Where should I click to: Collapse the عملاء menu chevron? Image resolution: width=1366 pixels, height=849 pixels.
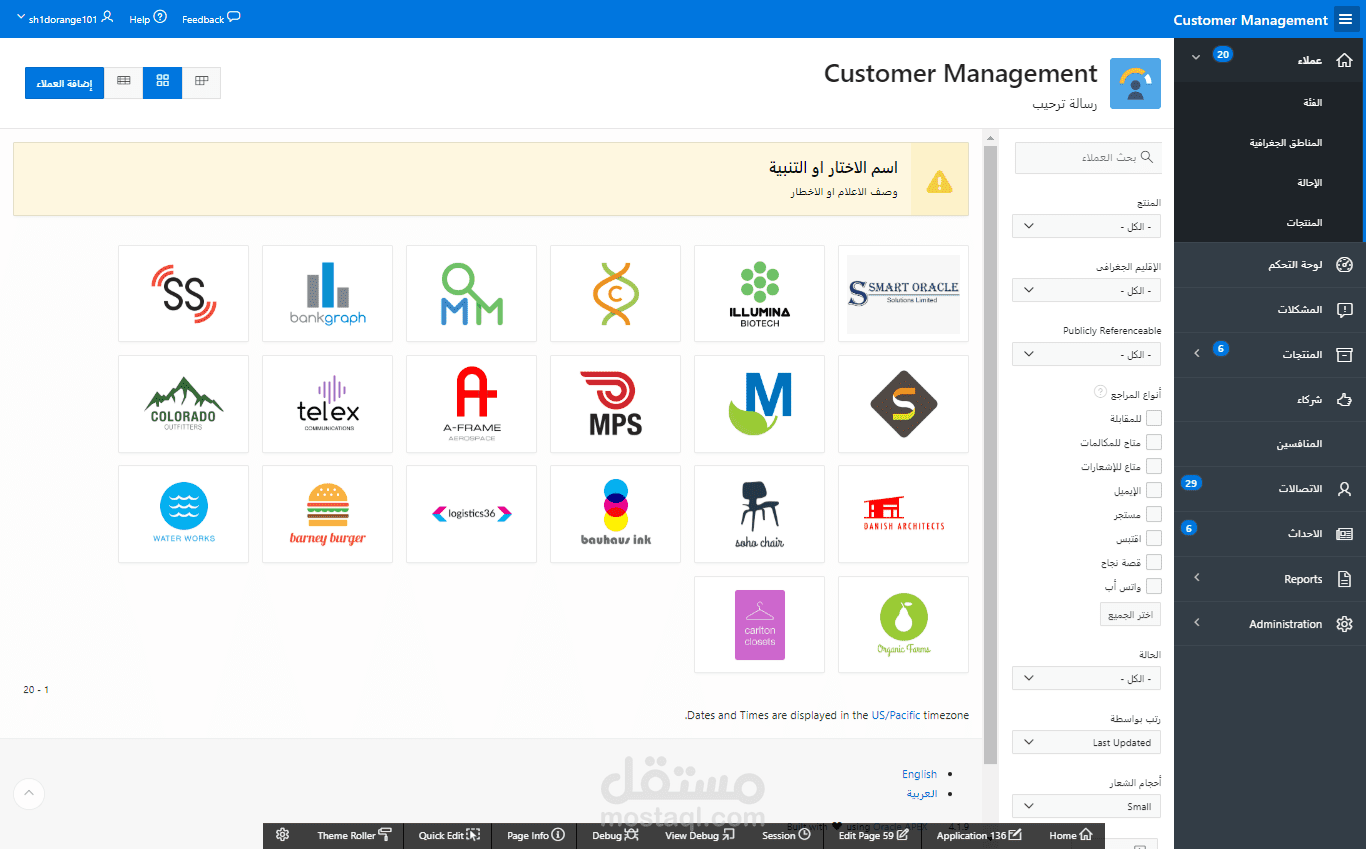pos(1196,58)
